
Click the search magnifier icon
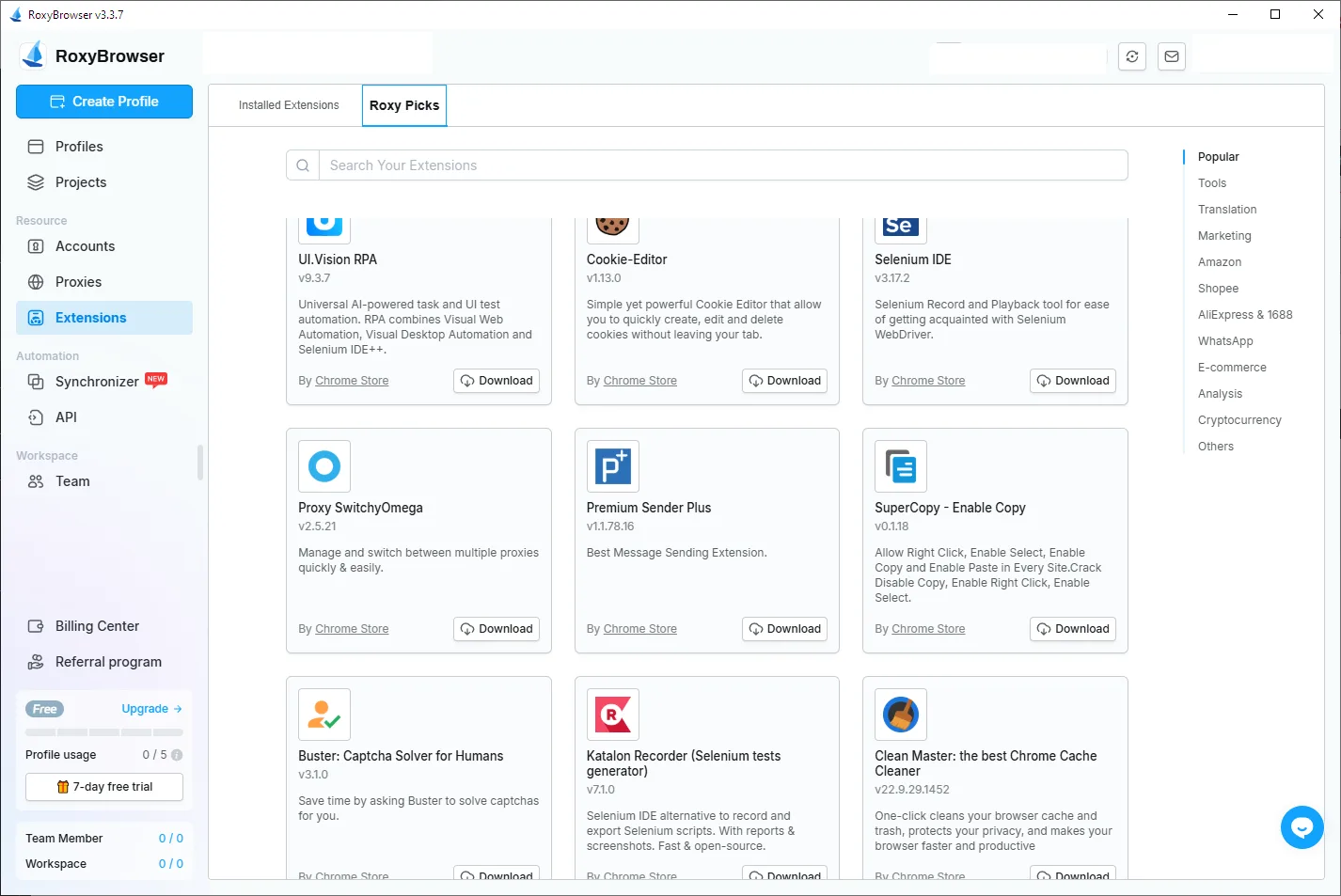click(x=303, y=165)
